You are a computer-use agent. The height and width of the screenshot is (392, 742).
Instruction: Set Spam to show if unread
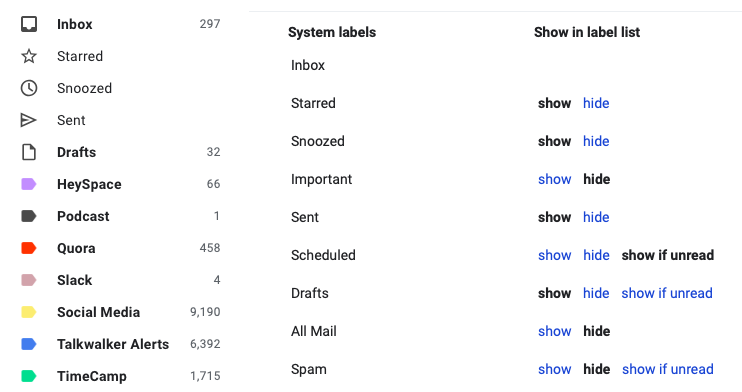pyautogui.click(x=668, y=369)
